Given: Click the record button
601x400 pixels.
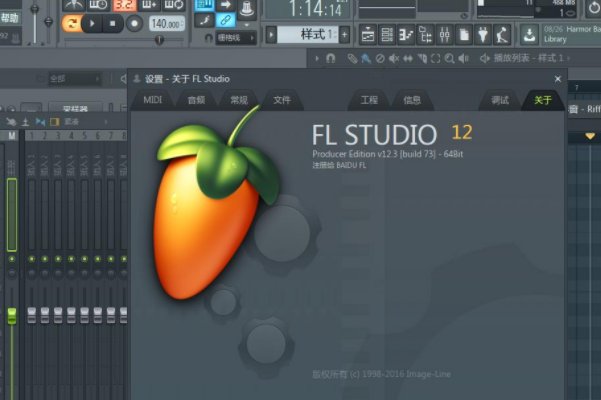Looking at the screenshot, I should (135, 23).
